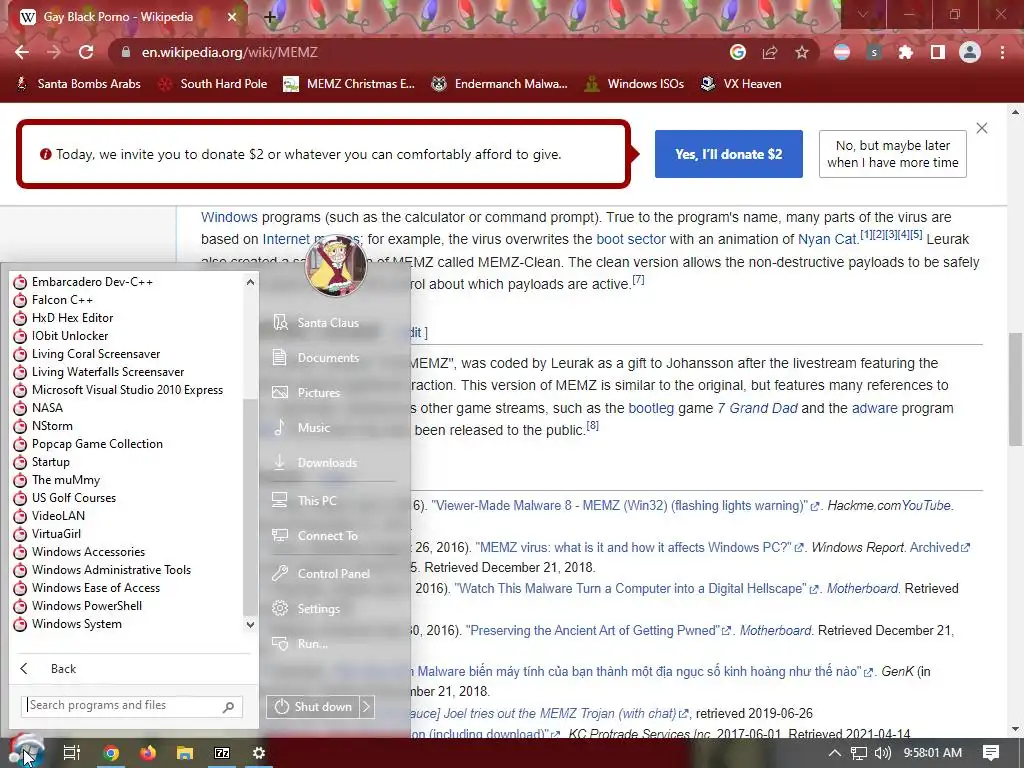Screen dimensions: 1024x768
Task: Go back in Chrome
Action: [22, 52]
